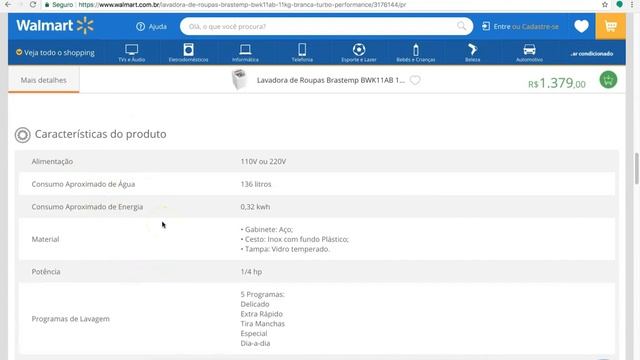640x360 pixels.
Task: Click the Tira Manchas program text
Action: click(x=262, y=324)
